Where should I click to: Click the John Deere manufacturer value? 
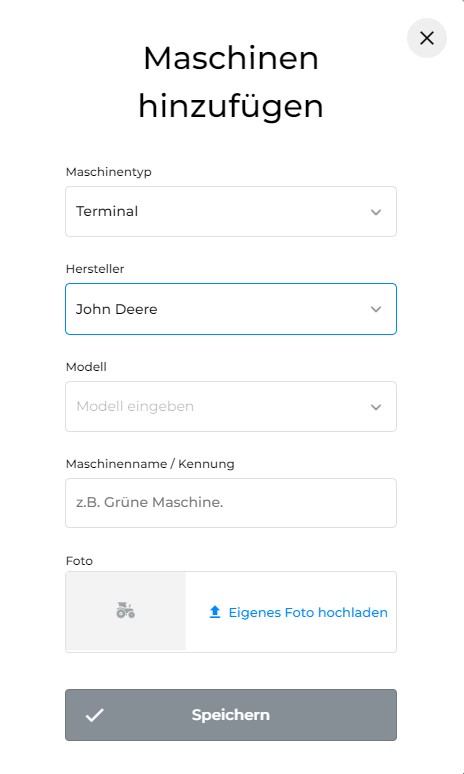[116, 309]
